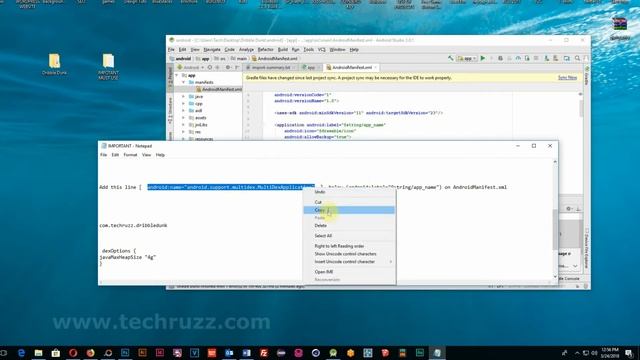Open Microsoft Store from the taskbar
The width and height of the screenshot is (640, 360).
(56, 353)
